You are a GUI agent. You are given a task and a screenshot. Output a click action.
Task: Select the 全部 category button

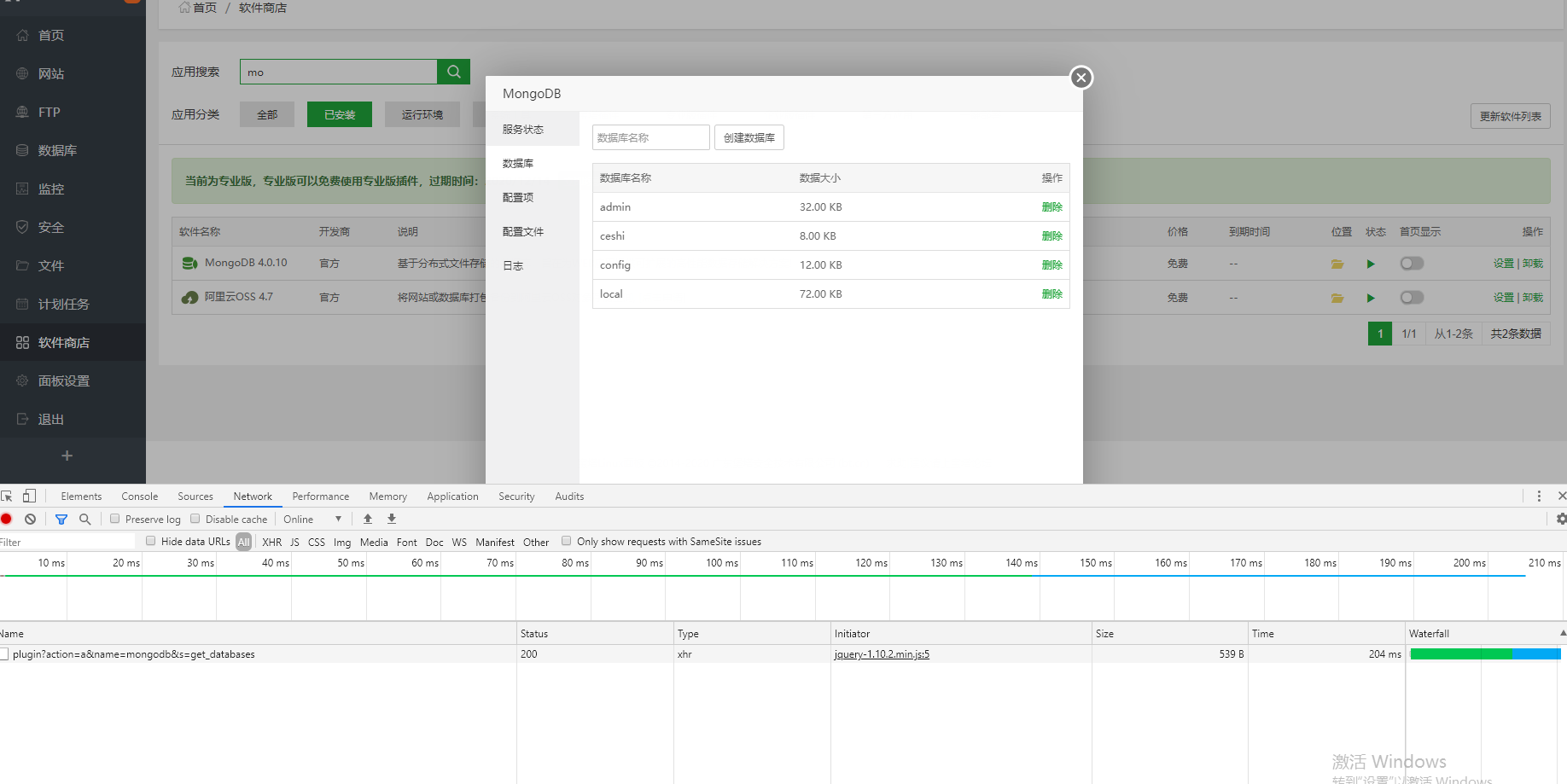coord(267,114)
